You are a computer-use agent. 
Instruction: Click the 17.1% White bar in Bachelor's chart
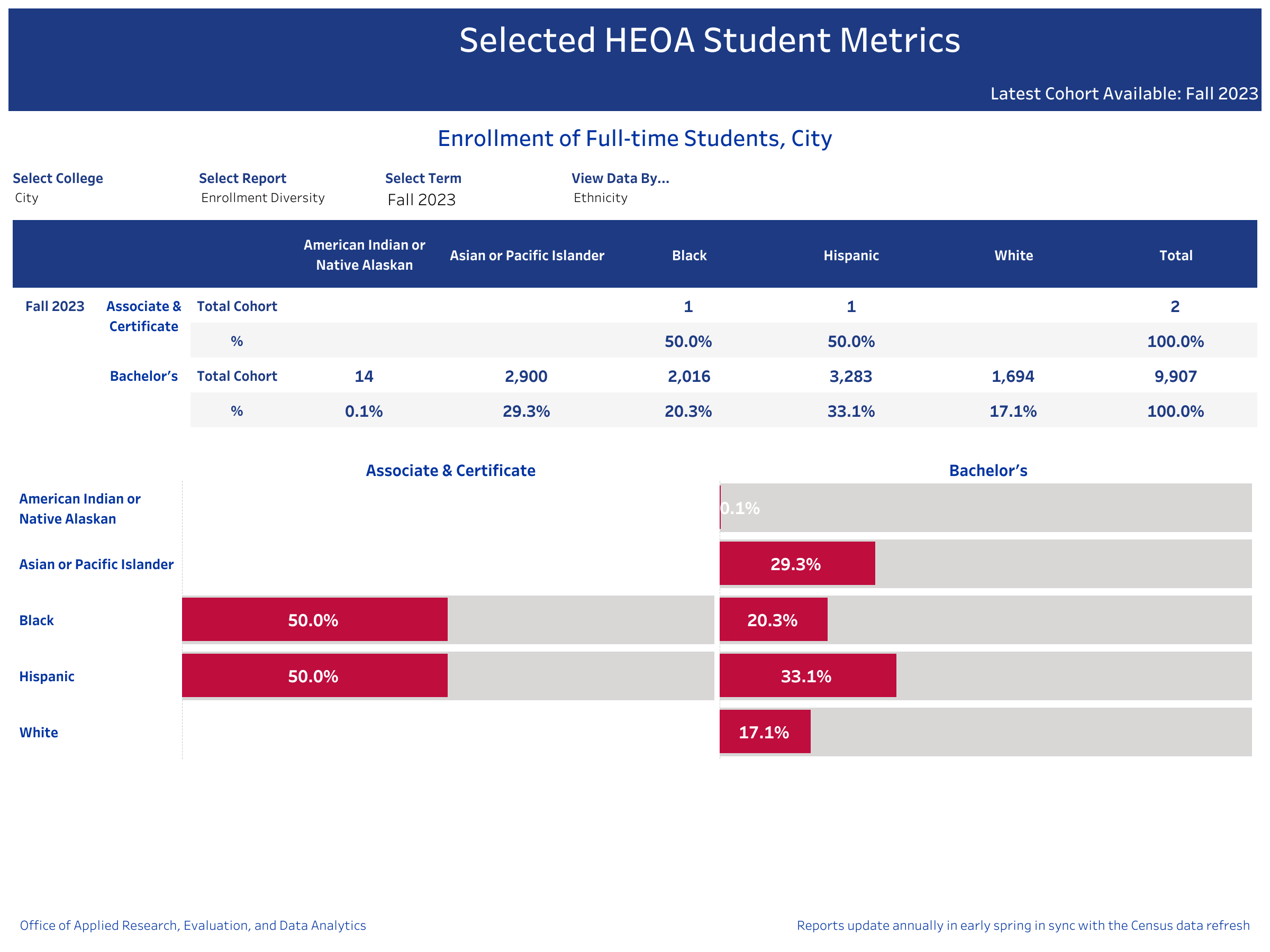tap(764, 731)
